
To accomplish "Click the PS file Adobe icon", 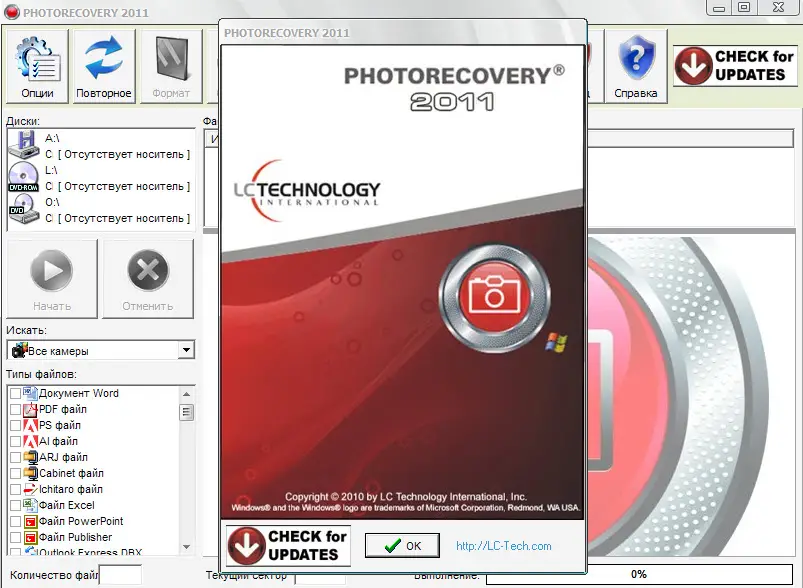I will coord(31,425).
